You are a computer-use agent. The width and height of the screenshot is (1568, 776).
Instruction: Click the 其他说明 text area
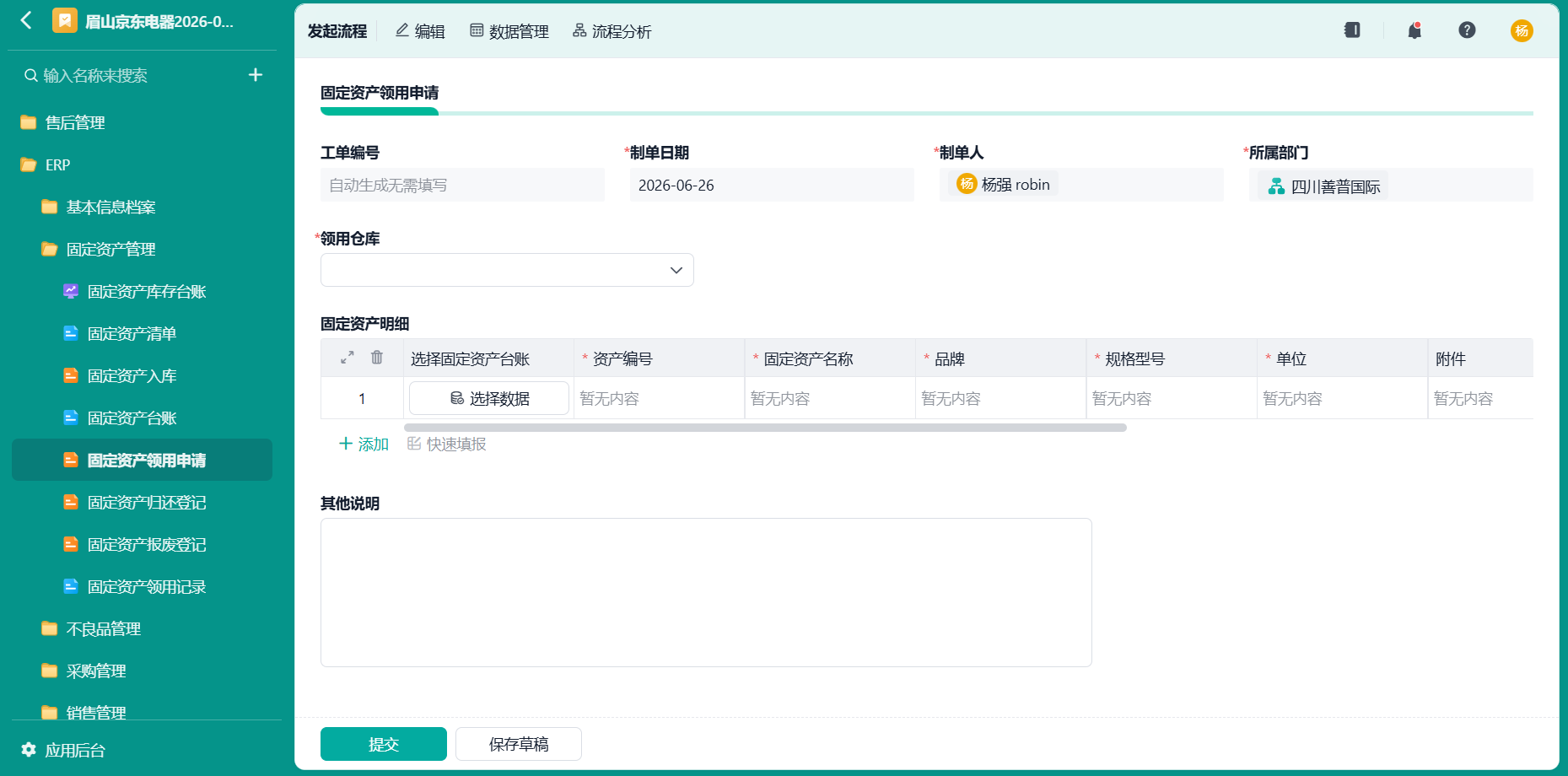[706, 592]
